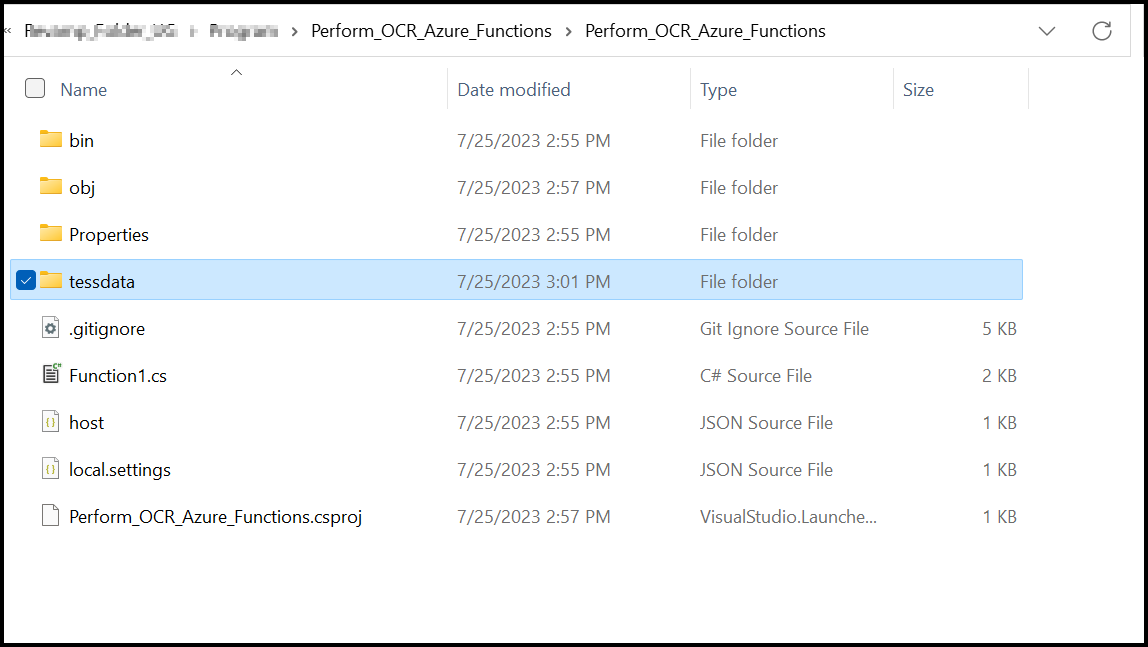Open the bin folder icon
1148x647 pixels.
[50, 140]
